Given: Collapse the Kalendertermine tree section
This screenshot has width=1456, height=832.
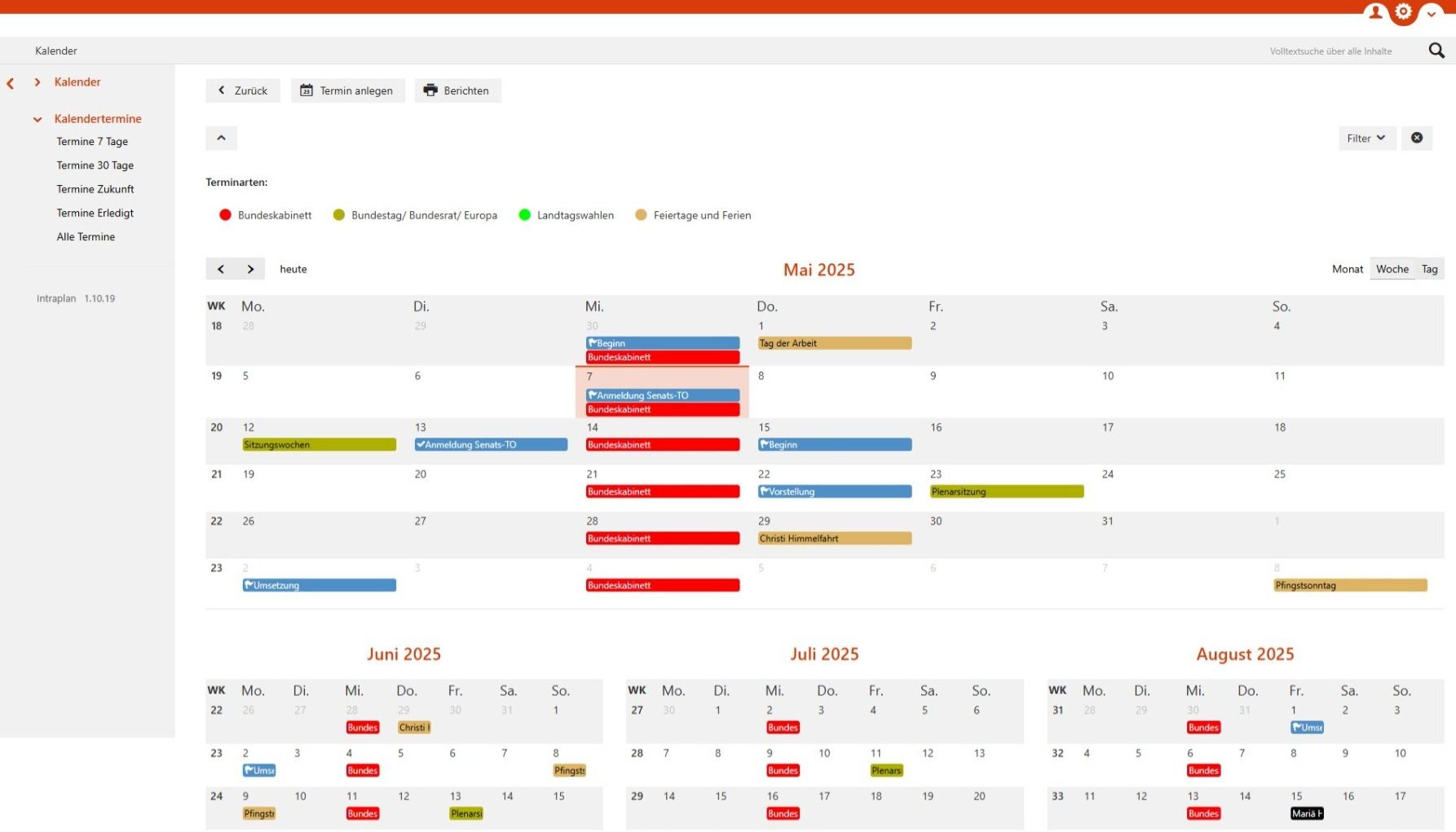Looking at the screenshot, I should [38, 119].
